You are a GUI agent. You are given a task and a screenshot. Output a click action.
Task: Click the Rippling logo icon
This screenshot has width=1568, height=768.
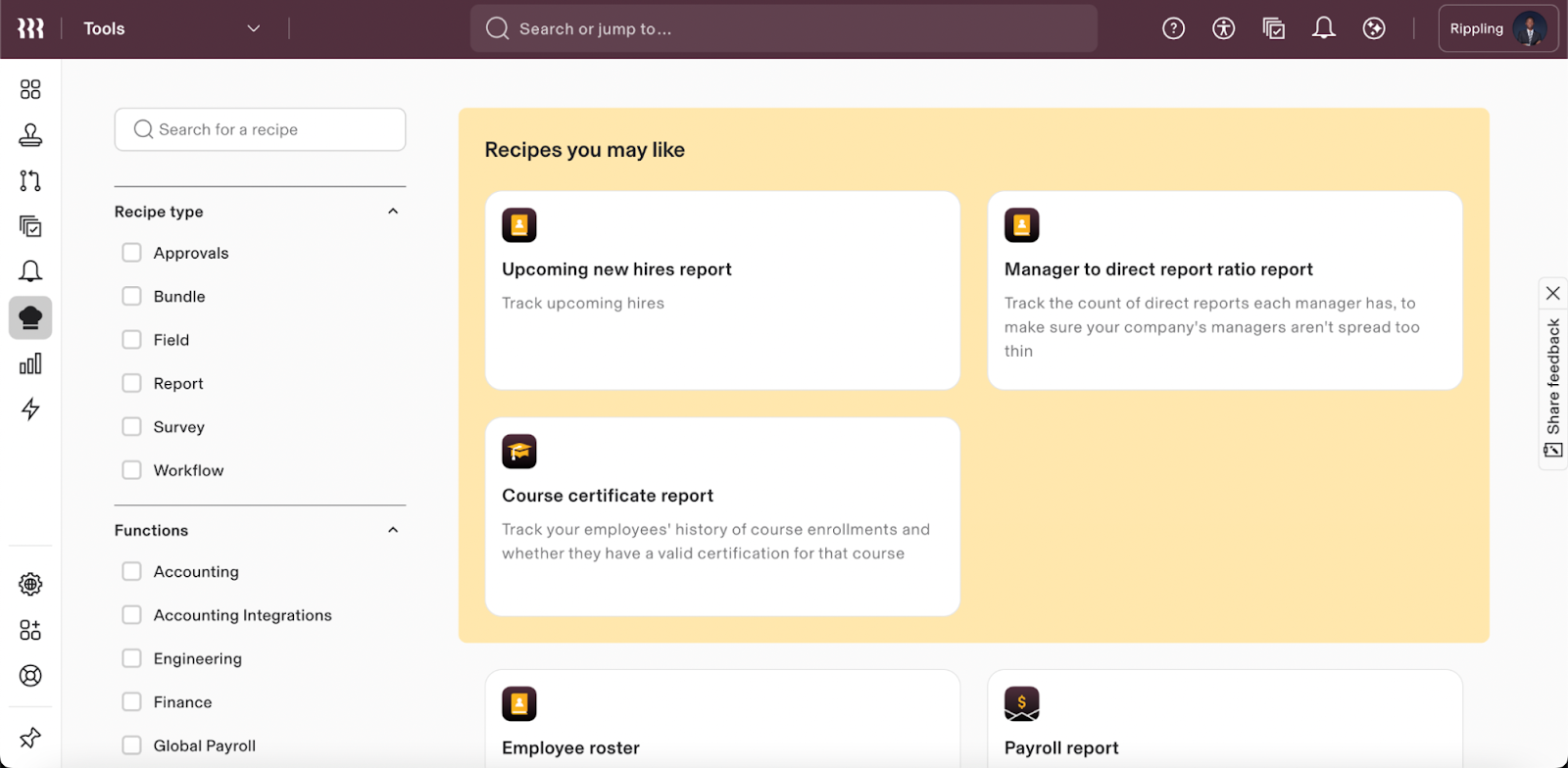point(30,28)
